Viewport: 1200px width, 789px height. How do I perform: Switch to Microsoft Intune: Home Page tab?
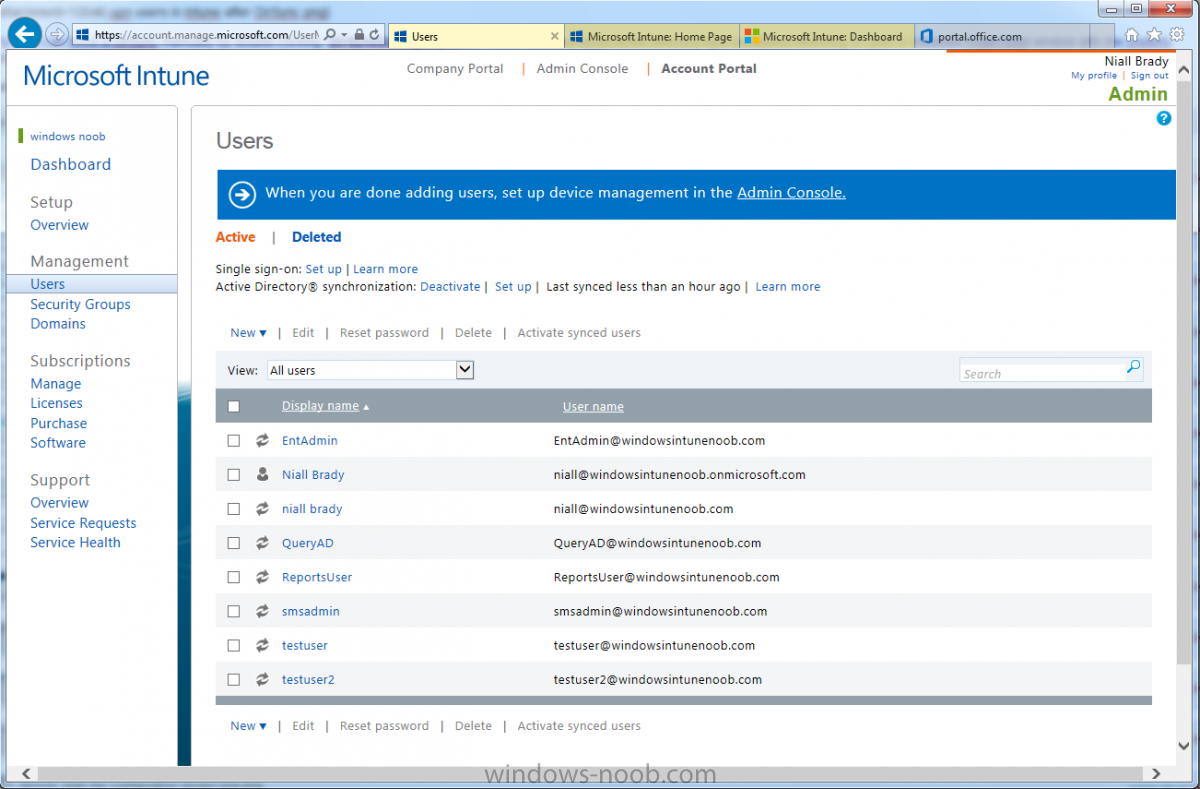point(652,36)
